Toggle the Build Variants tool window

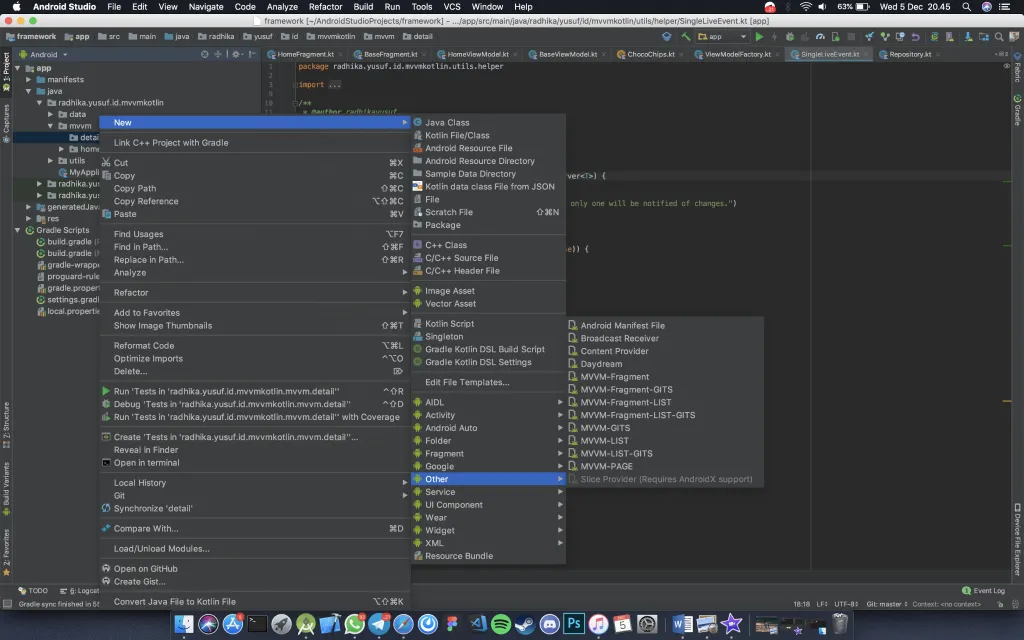tap(7, 488)
